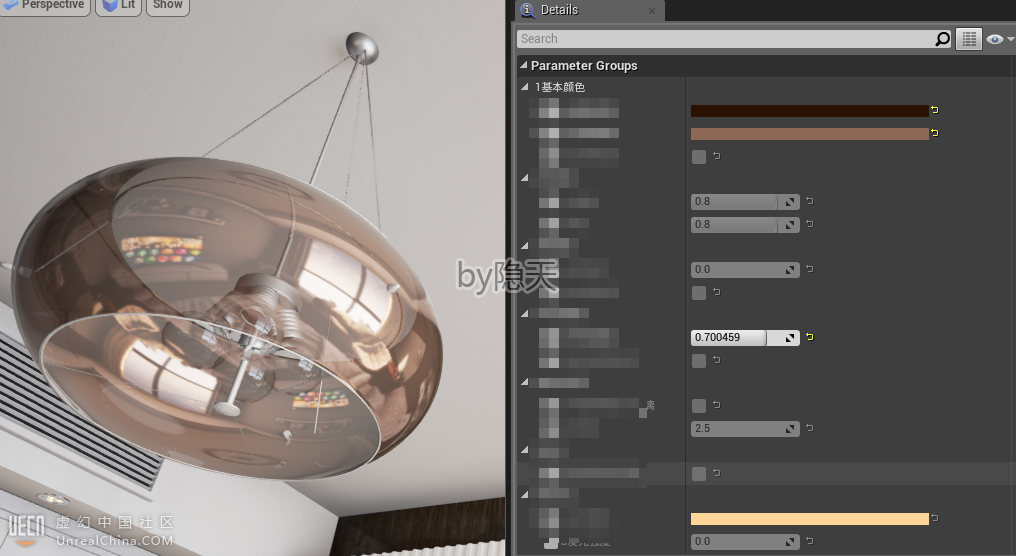
Task: Click the Search field in Details
Action: click(725, 39)
